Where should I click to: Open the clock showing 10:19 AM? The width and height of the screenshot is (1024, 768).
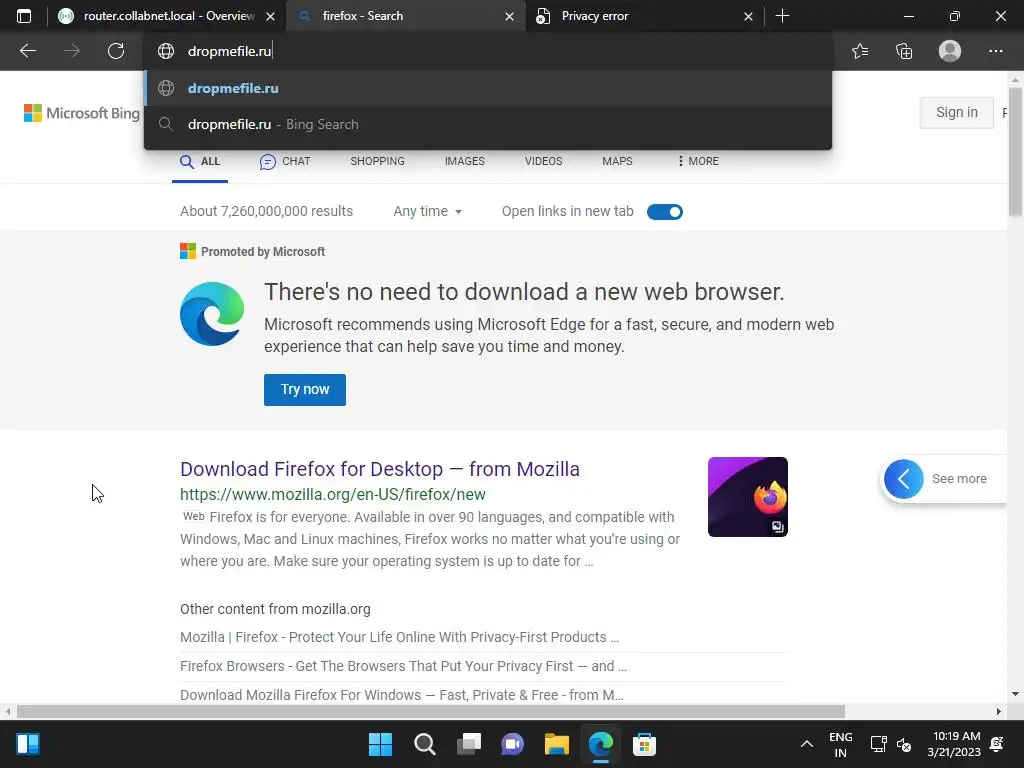click(x=954, y=744)
